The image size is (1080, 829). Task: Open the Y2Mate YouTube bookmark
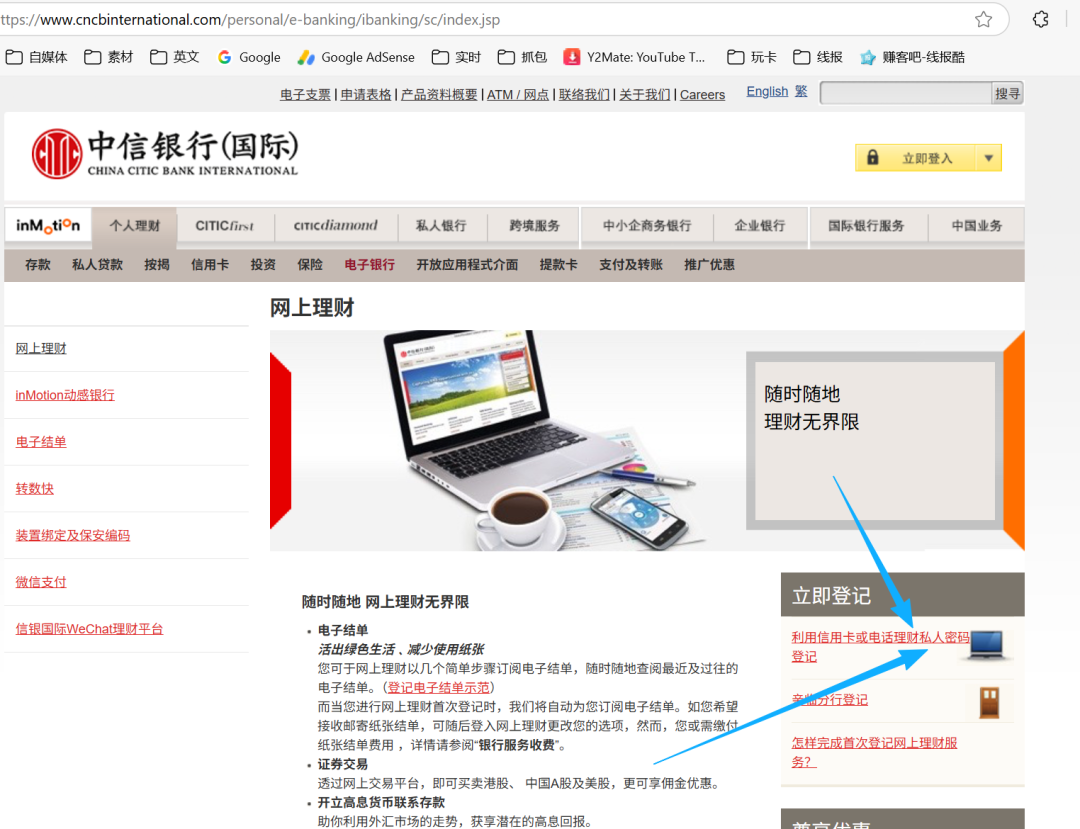tap(635, 57)
